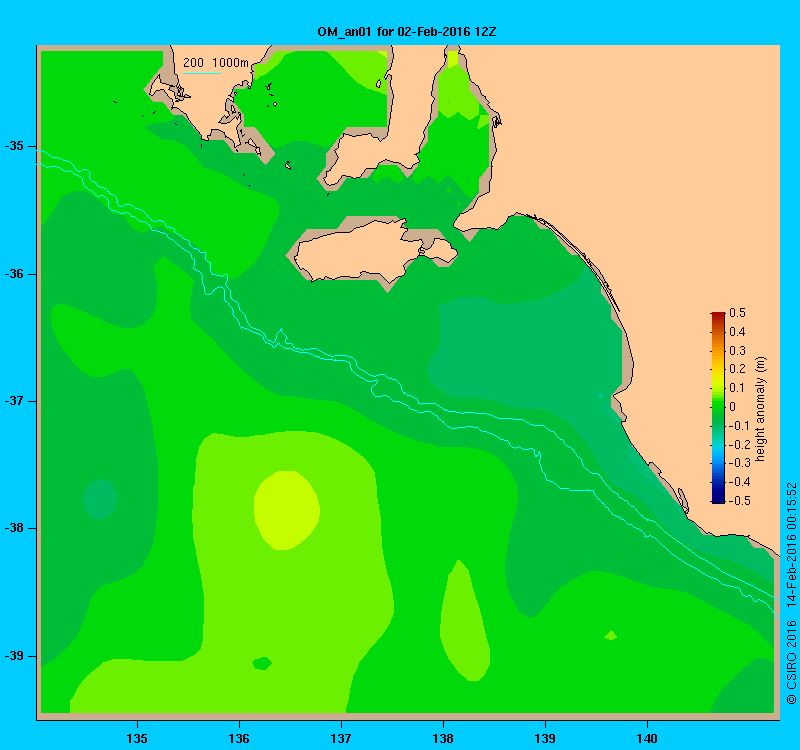Click the 139 longitude axis label
Image resolution: width=800 pixels, height=750 pixels.
tap(545, 738)
